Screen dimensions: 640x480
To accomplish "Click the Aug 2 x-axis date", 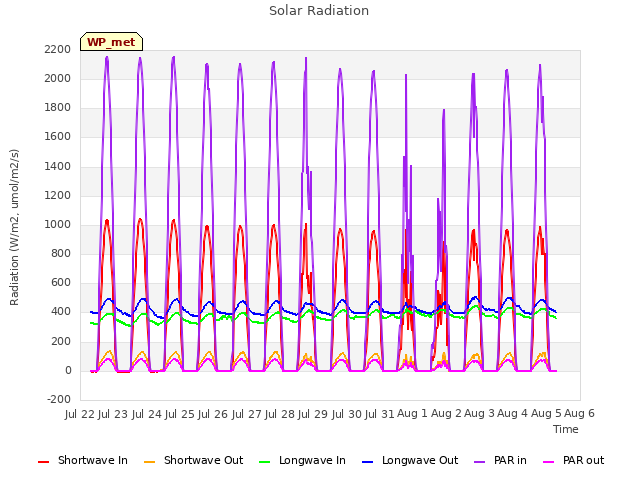I will [x=446, y=414].
